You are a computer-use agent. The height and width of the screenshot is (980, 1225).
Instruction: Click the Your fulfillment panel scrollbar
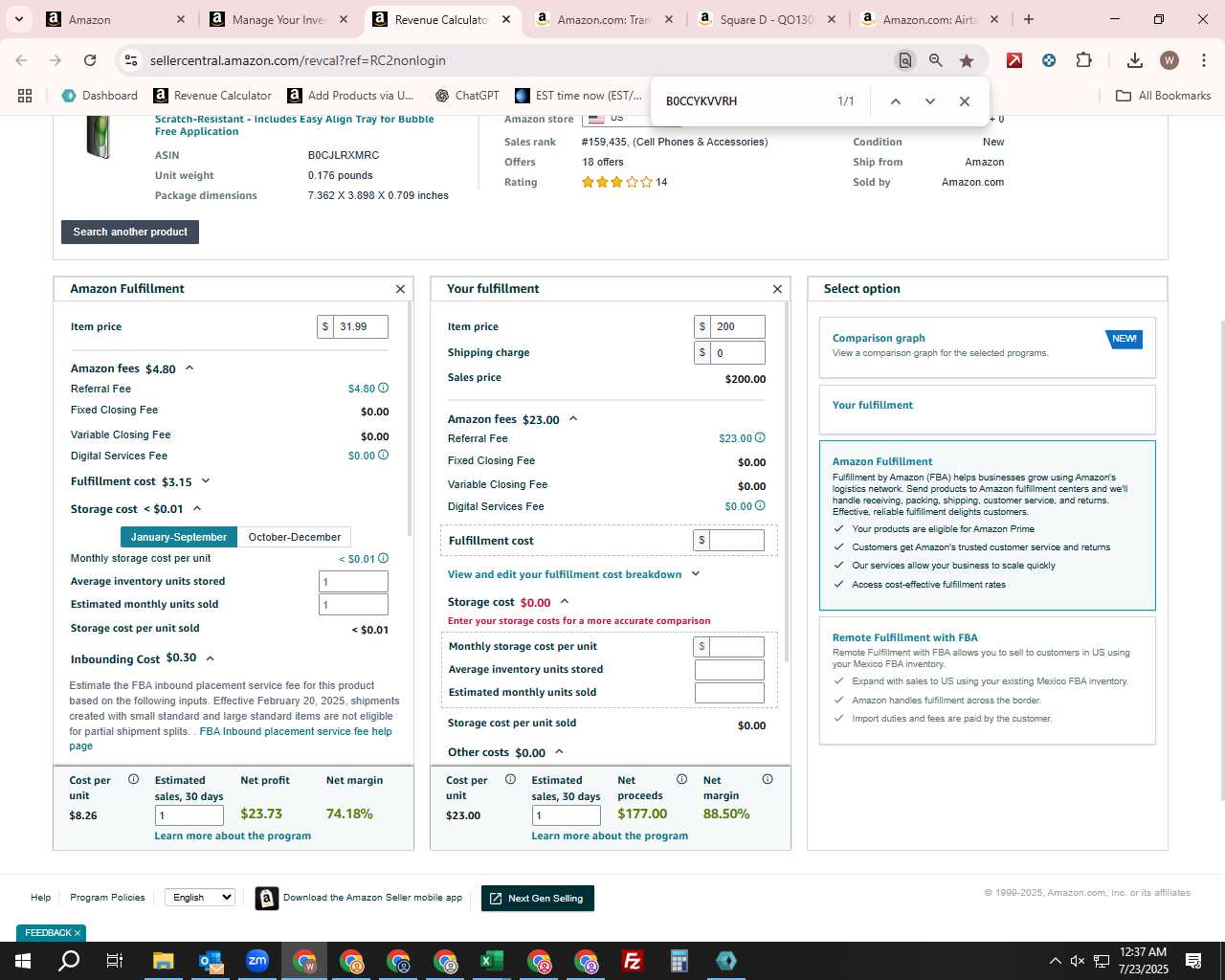[x=788, y=481]
